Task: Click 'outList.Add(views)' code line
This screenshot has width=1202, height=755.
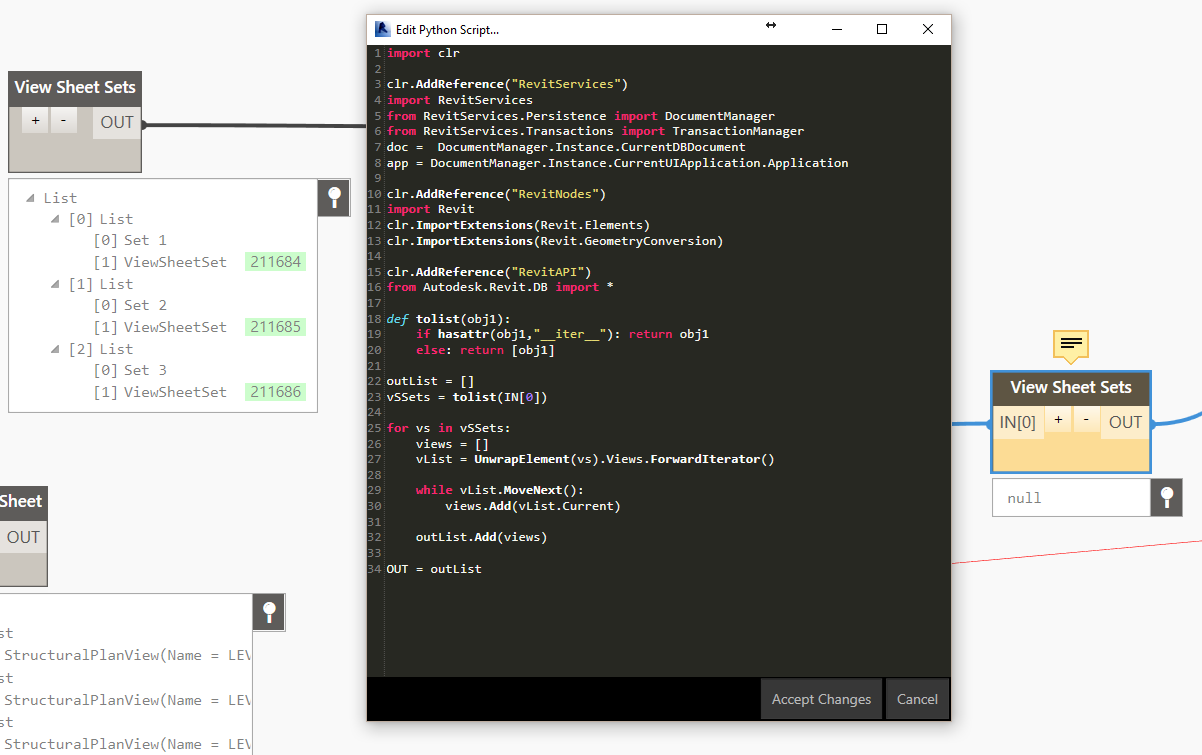Action: 481,537
